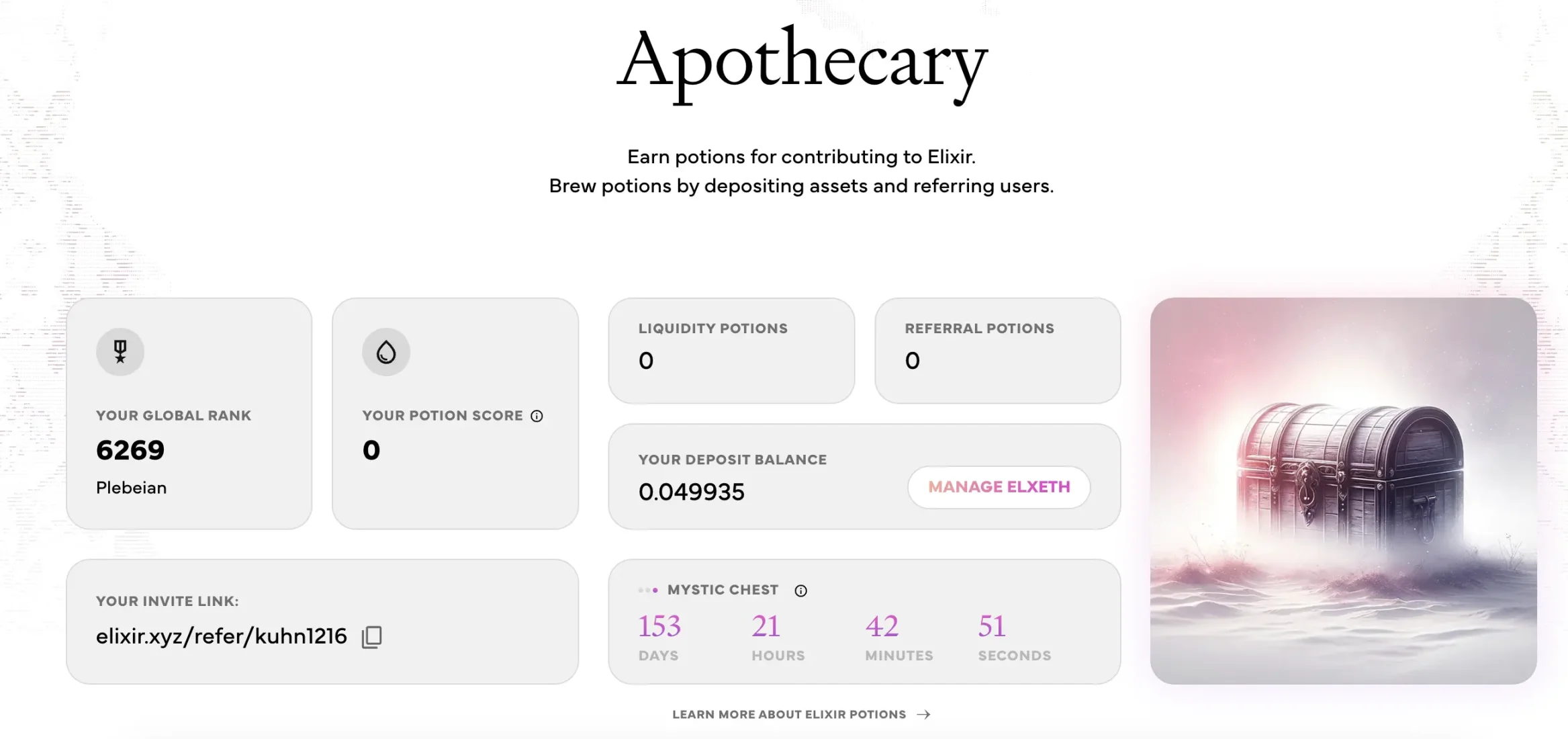Click the Your Potion Score label
Image resolution: width=1568 pixels, height=739 pixels.
[443, 415]
